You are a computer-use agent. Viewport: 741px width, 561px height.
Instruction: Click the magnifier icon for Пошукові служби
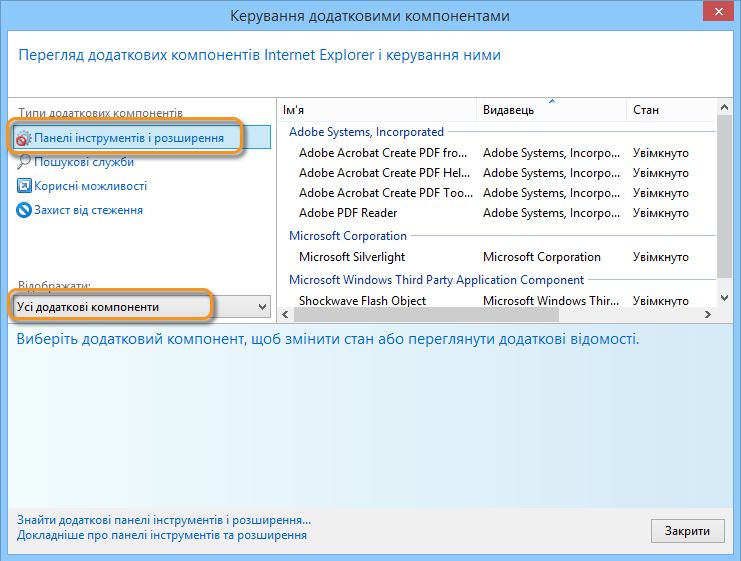pos(24,162)
